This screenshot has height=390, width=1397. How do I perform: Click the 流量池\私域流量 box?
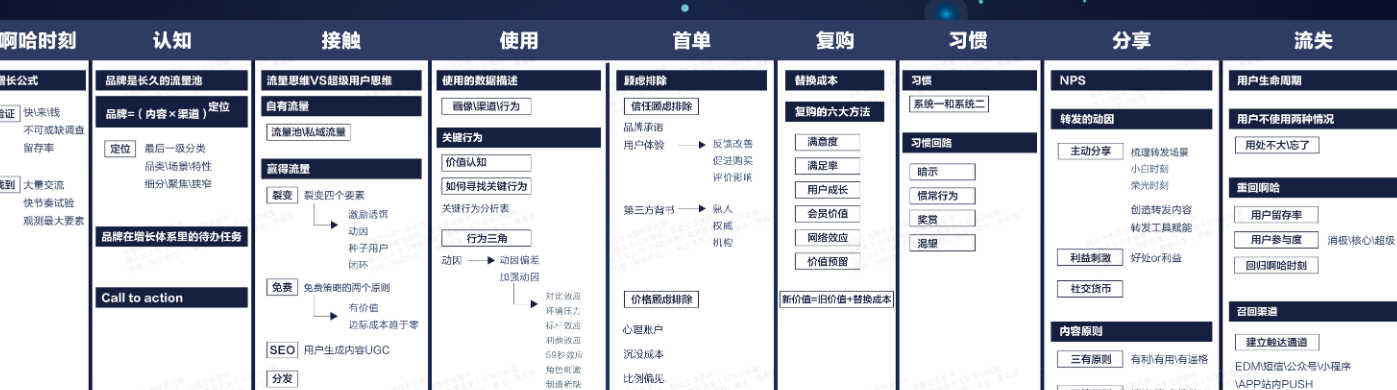[x=308, y=132]
